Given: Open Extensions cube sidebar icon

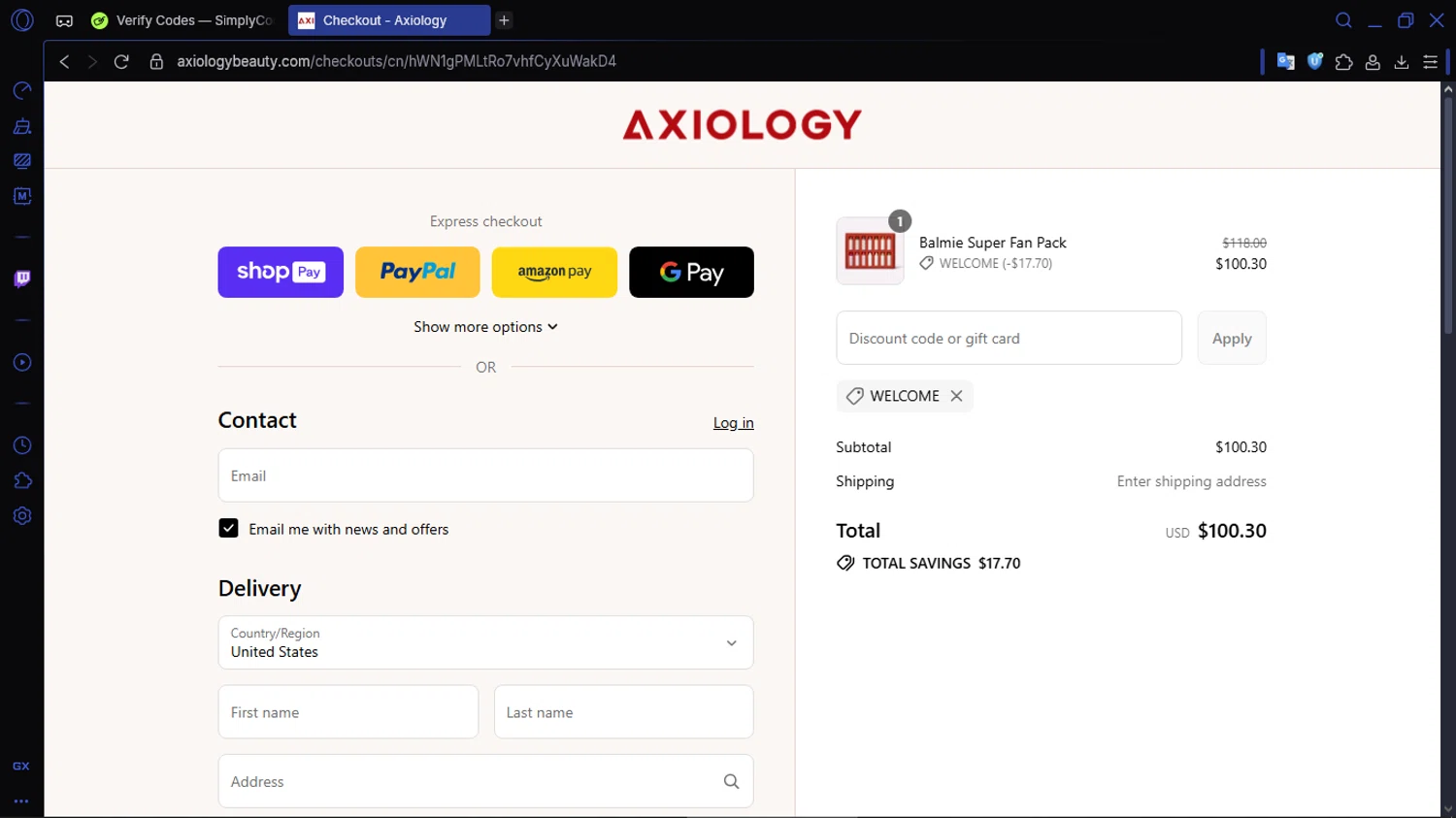Looking at the screenshot, I should point(21,480).
